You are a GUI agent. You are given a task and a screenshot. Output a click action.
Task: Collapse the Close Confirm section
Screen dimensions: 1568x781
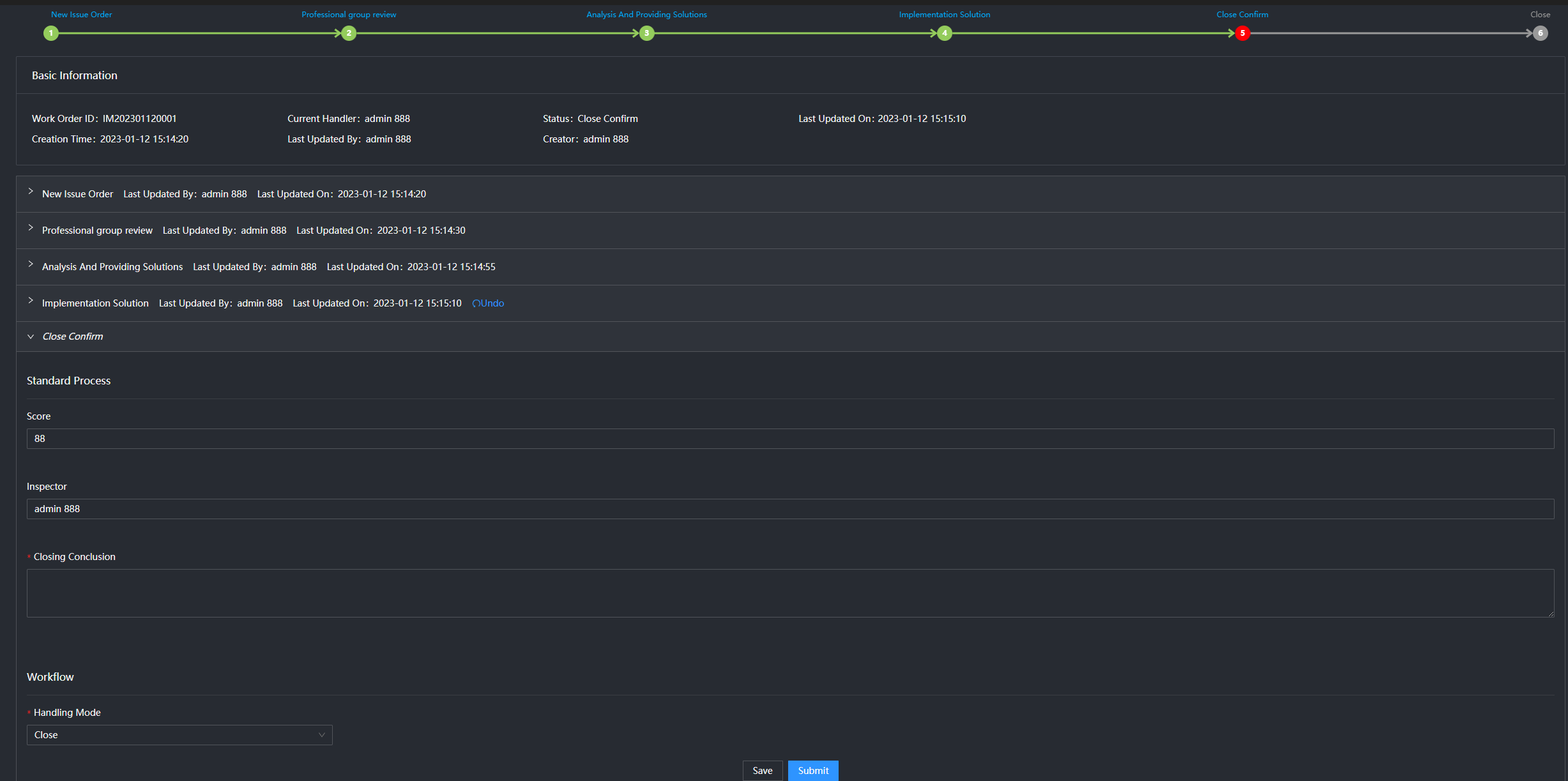coord(30,336)
